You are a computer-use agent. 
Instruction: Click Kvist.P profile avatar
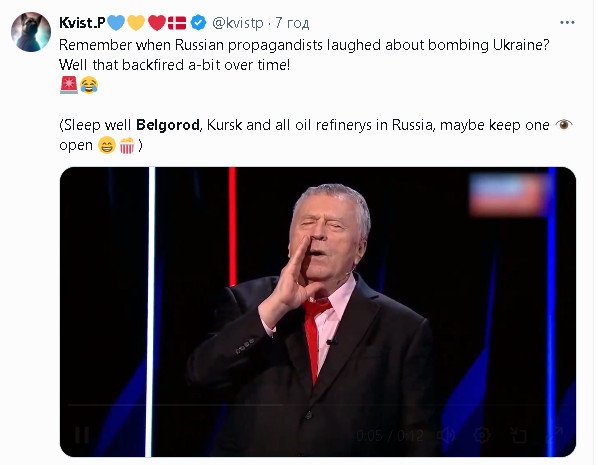[x=31, y=33]
